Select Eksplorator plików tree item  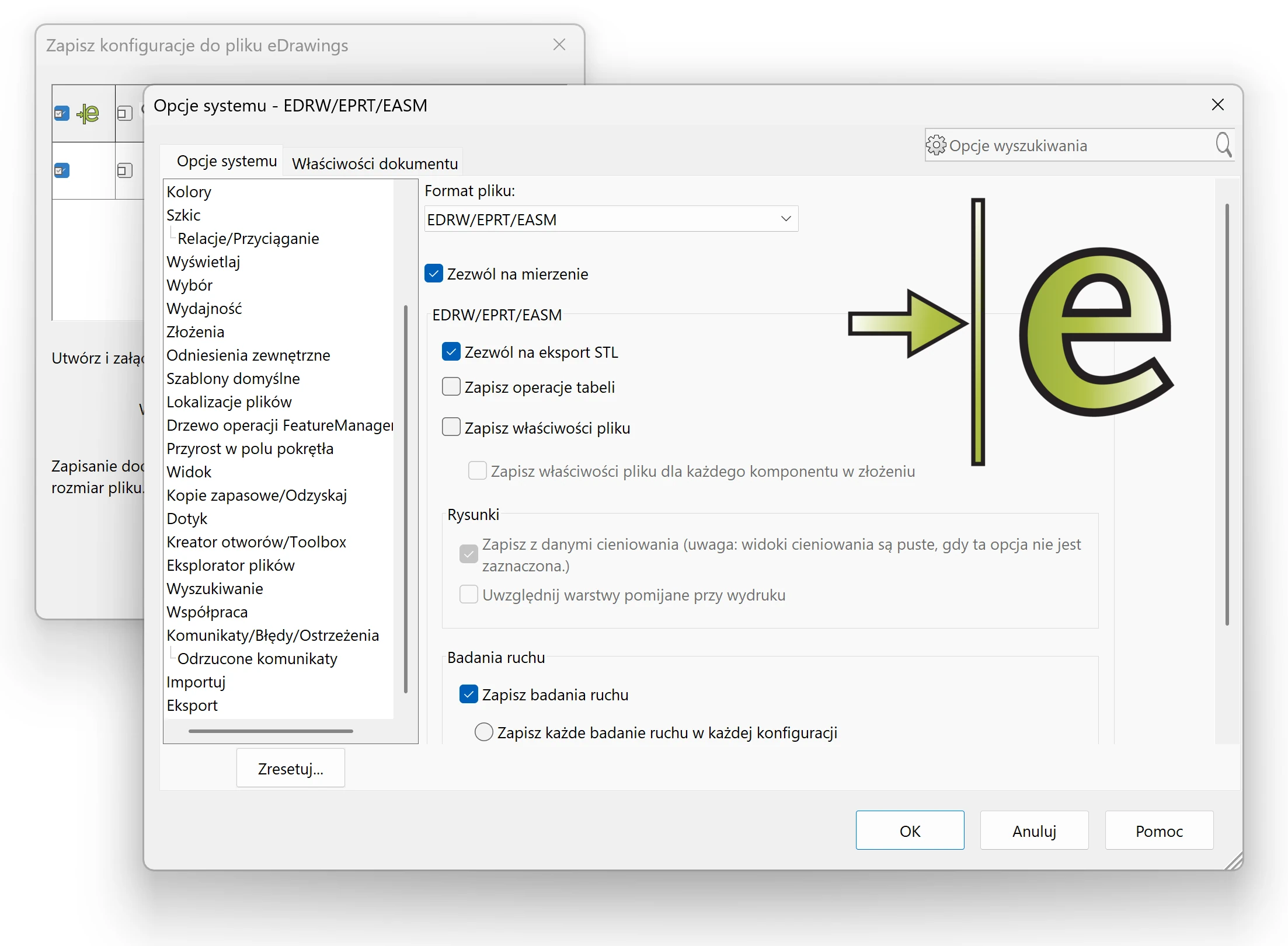pos(231,565)
